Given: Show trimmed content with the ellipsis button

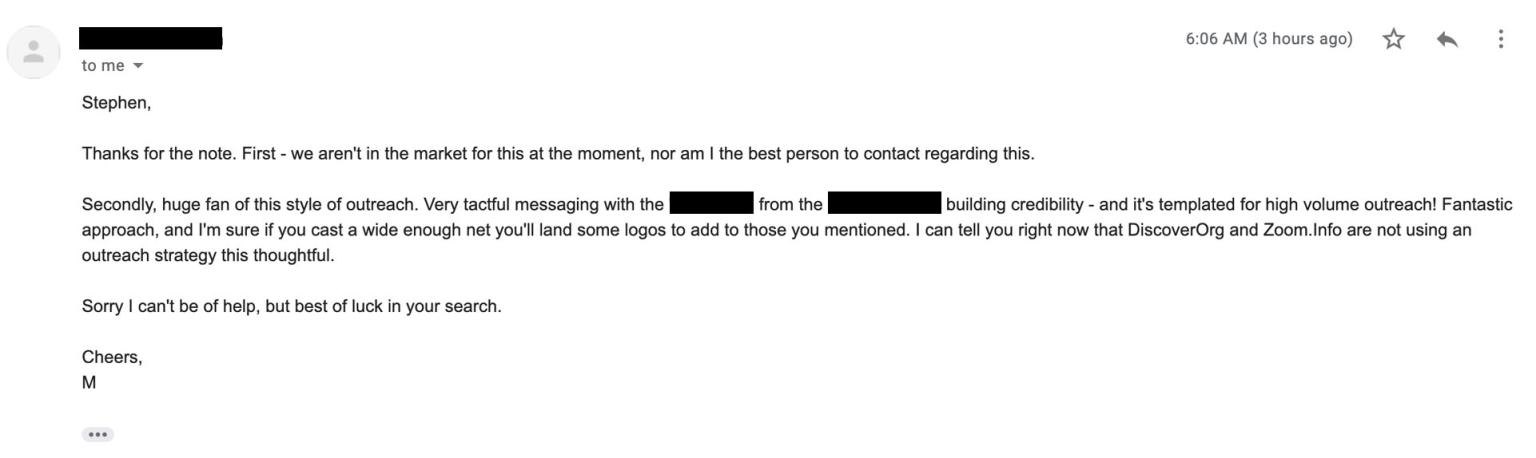Looking at the screenshot, I should [98, 435].
